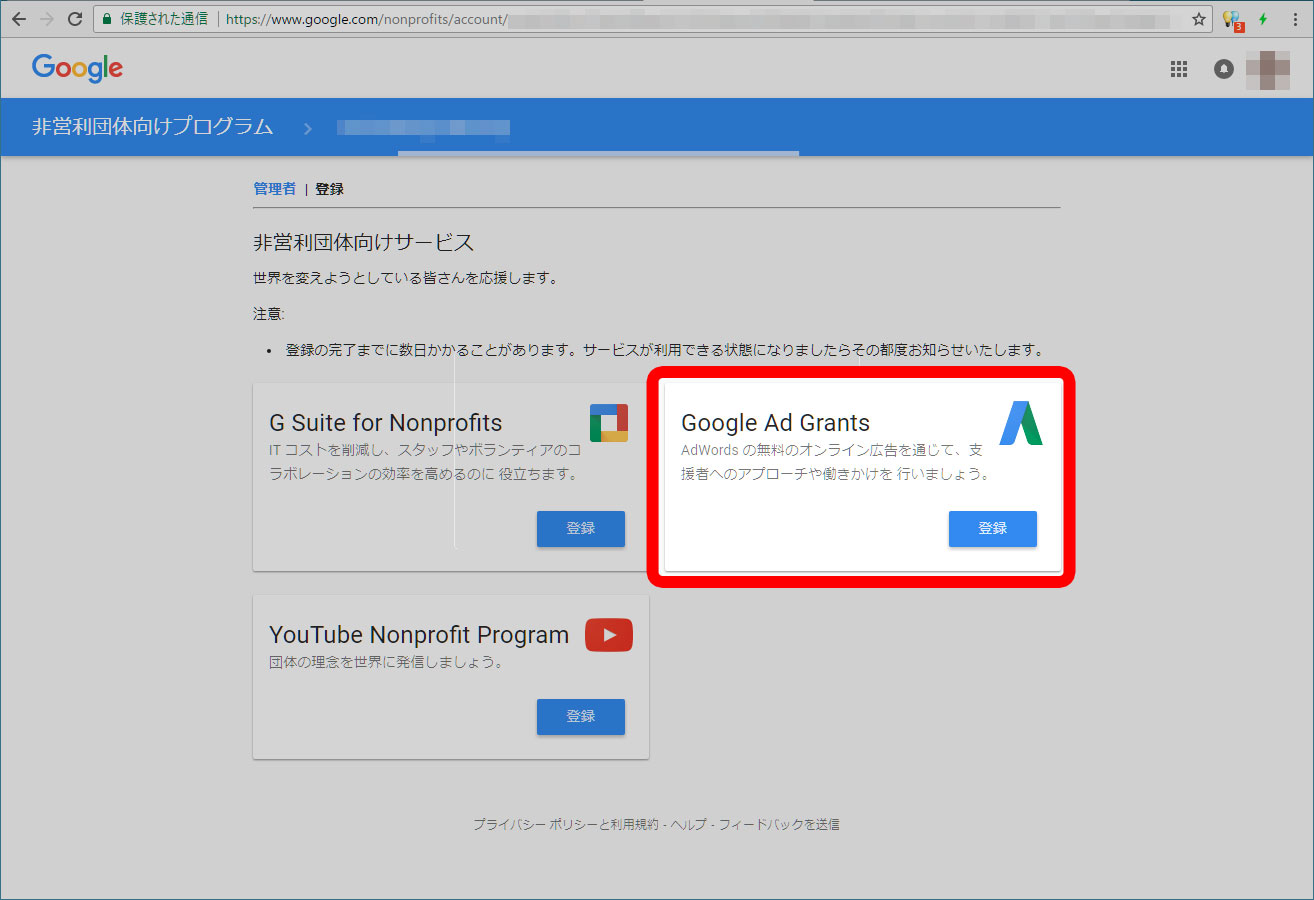This screenshot has width=1314, height=900.
Task: Open the Google apps grid
Action: pos(1179,68)
